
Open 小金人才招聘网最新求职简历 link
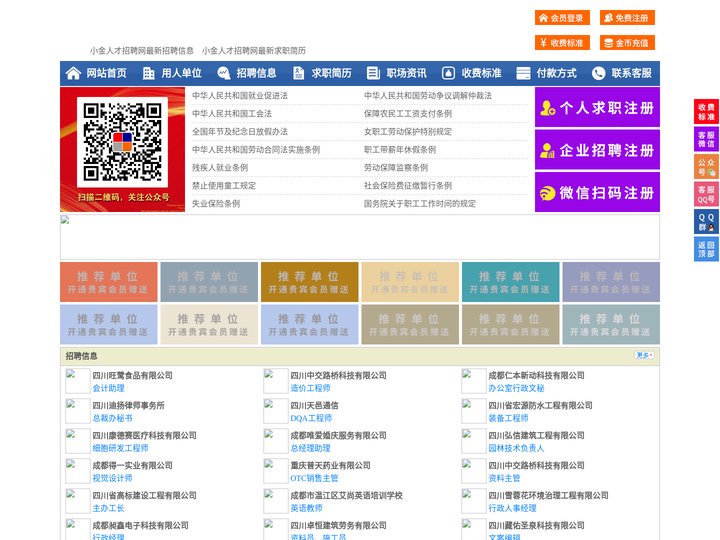[253, 51]
